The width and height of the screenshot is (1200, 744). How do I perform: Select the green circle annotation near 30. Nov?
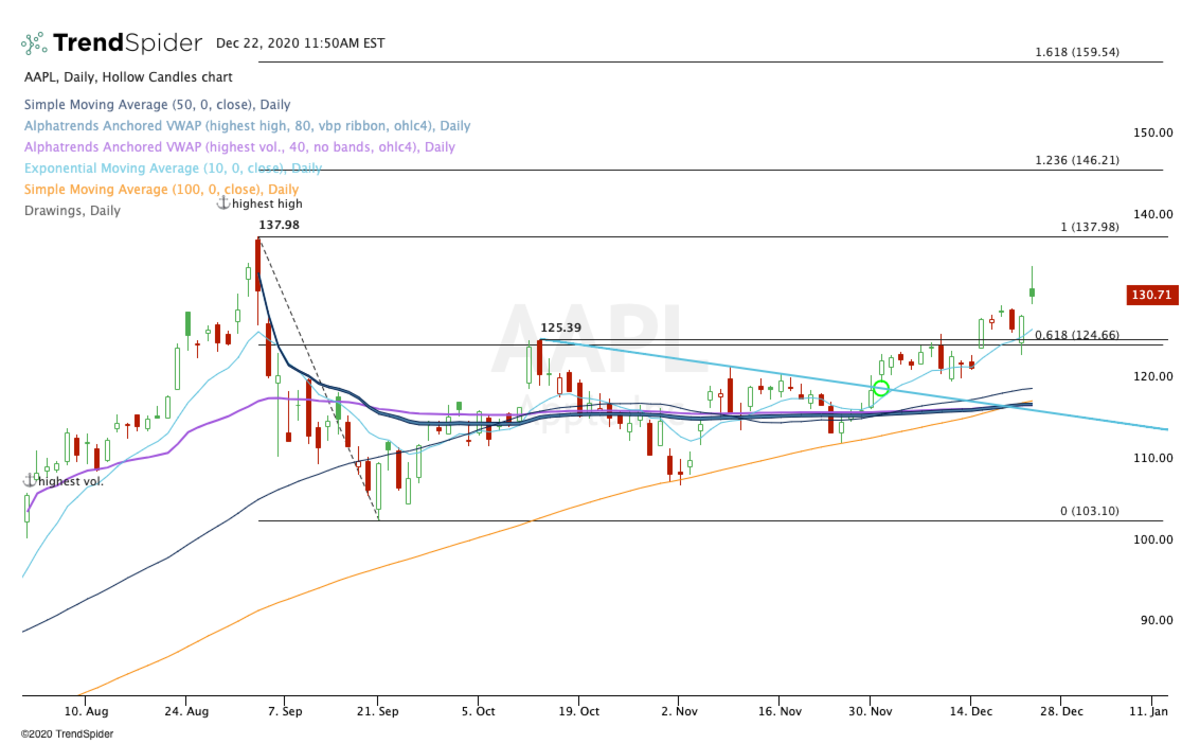click(881, 388)
